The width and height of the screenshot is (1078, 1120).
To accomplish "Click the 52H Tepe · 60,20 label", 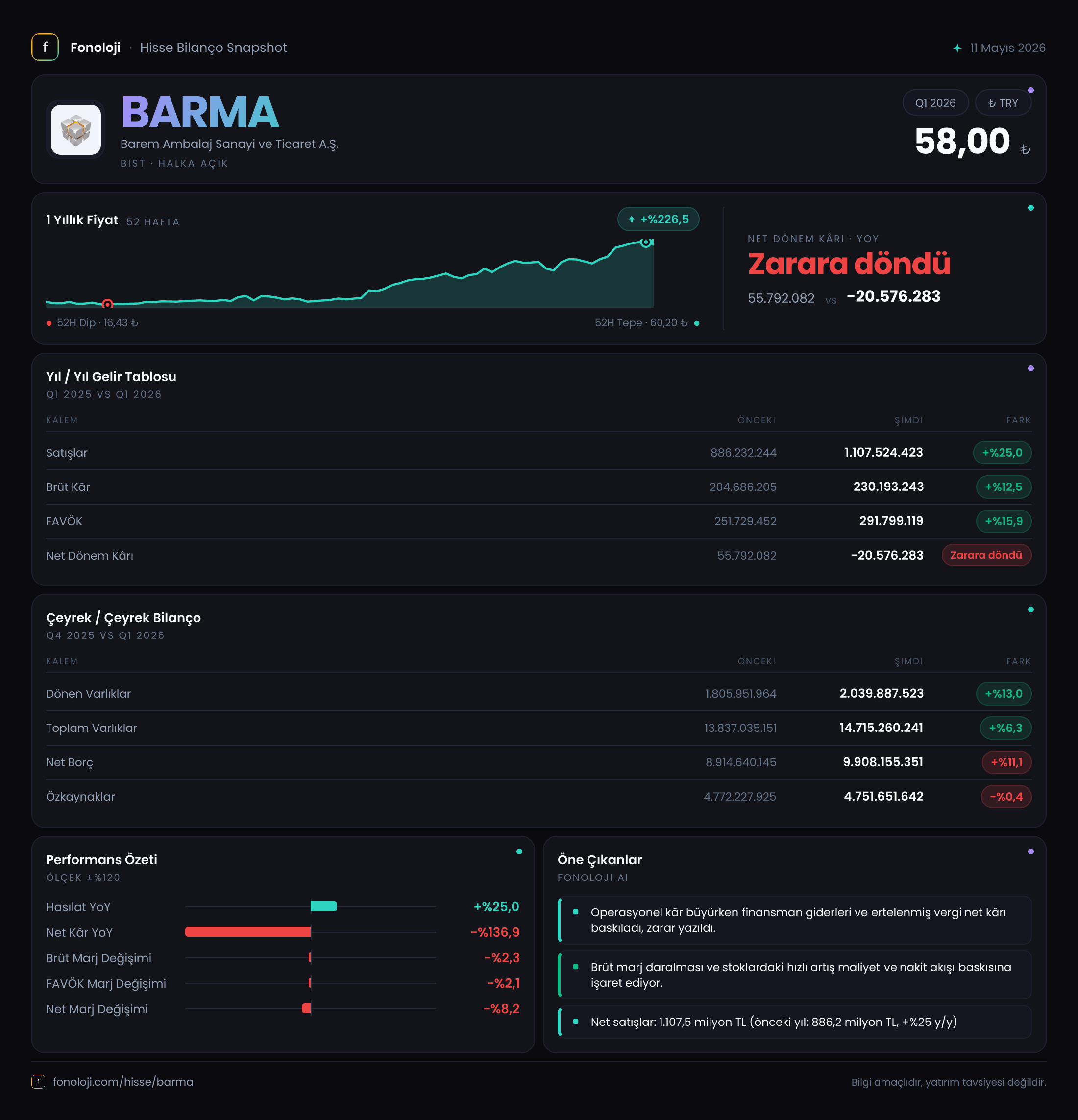I will [x=641, y=323].
